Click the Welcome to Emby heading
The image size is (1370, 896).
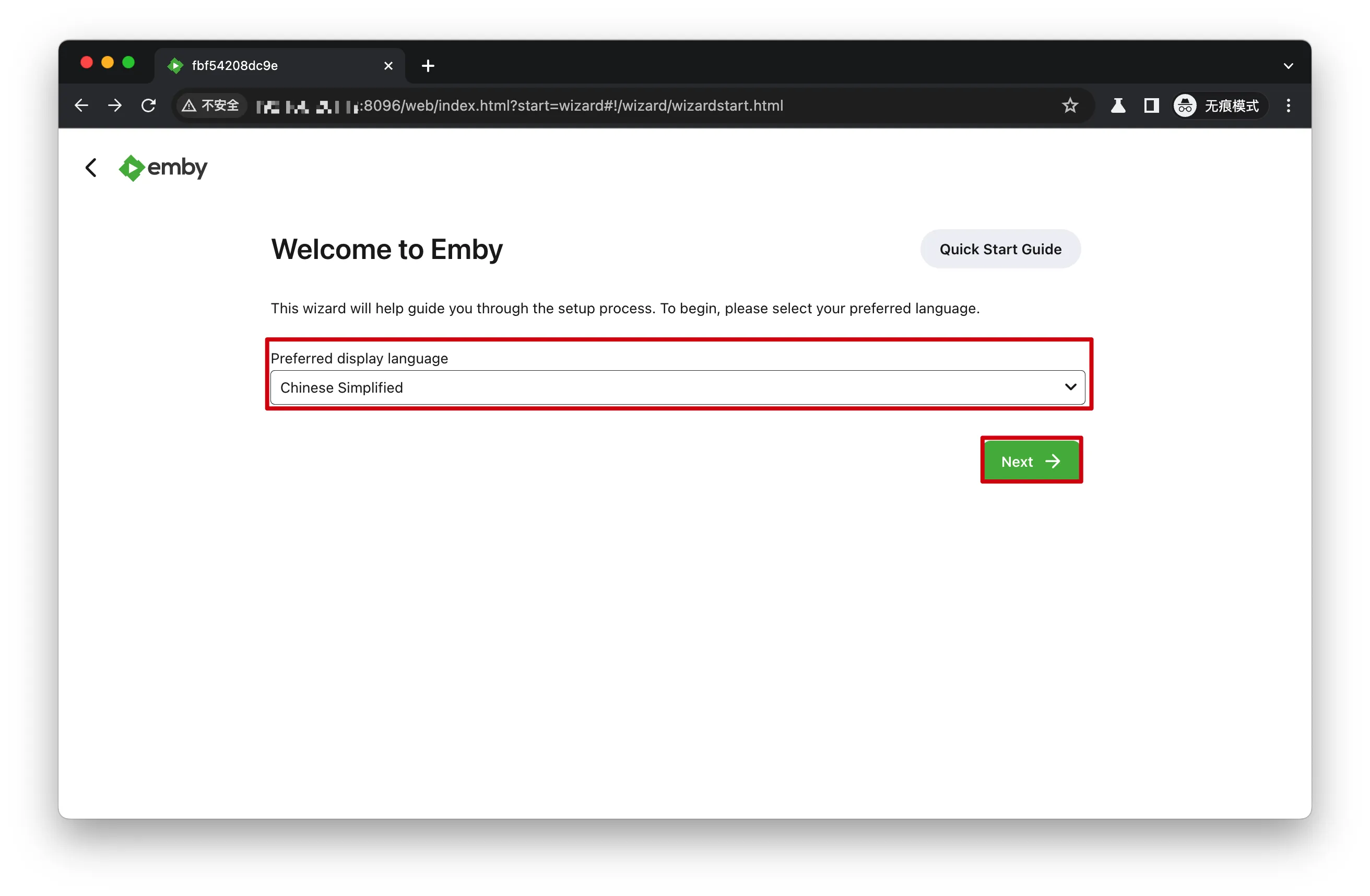[x=387, y=250]
